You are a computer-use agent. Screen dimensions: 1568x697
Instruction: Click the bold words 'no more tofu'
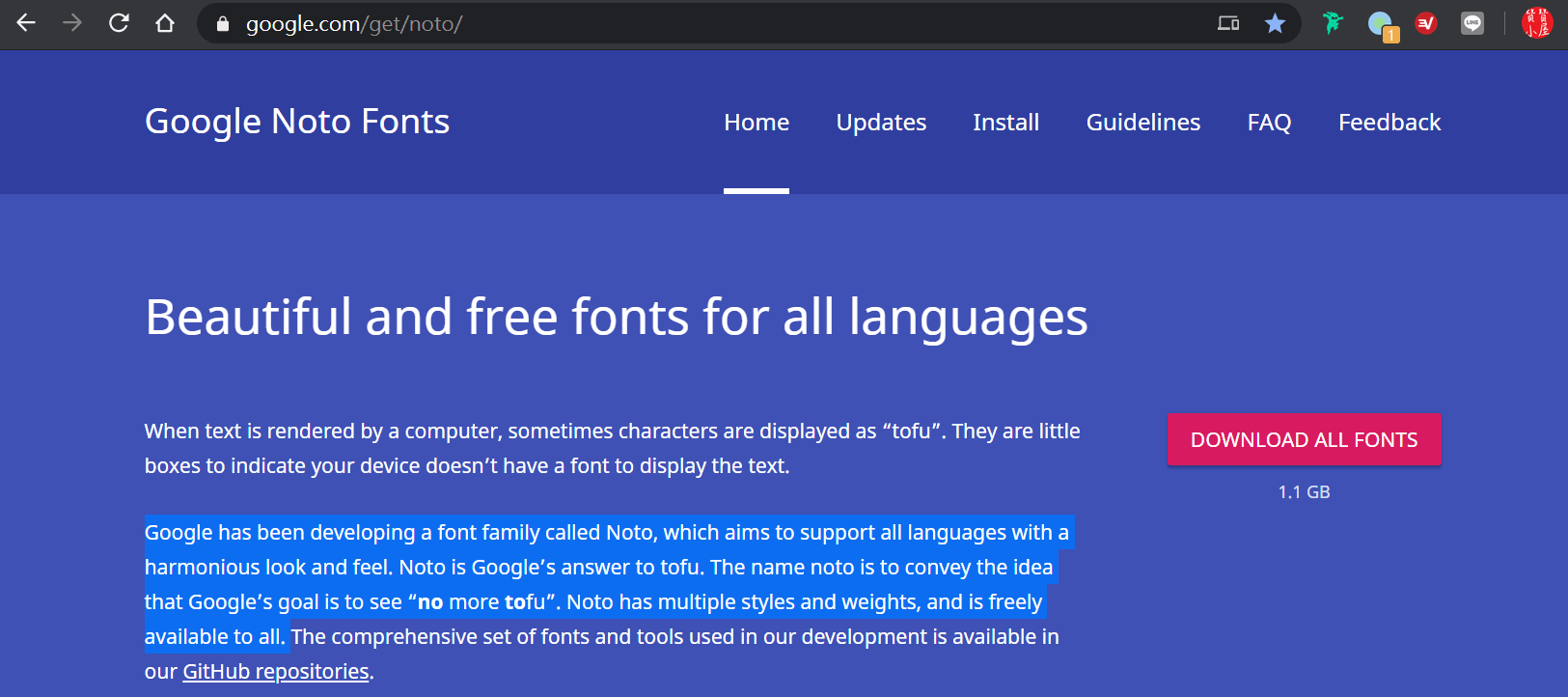(482, 602)
